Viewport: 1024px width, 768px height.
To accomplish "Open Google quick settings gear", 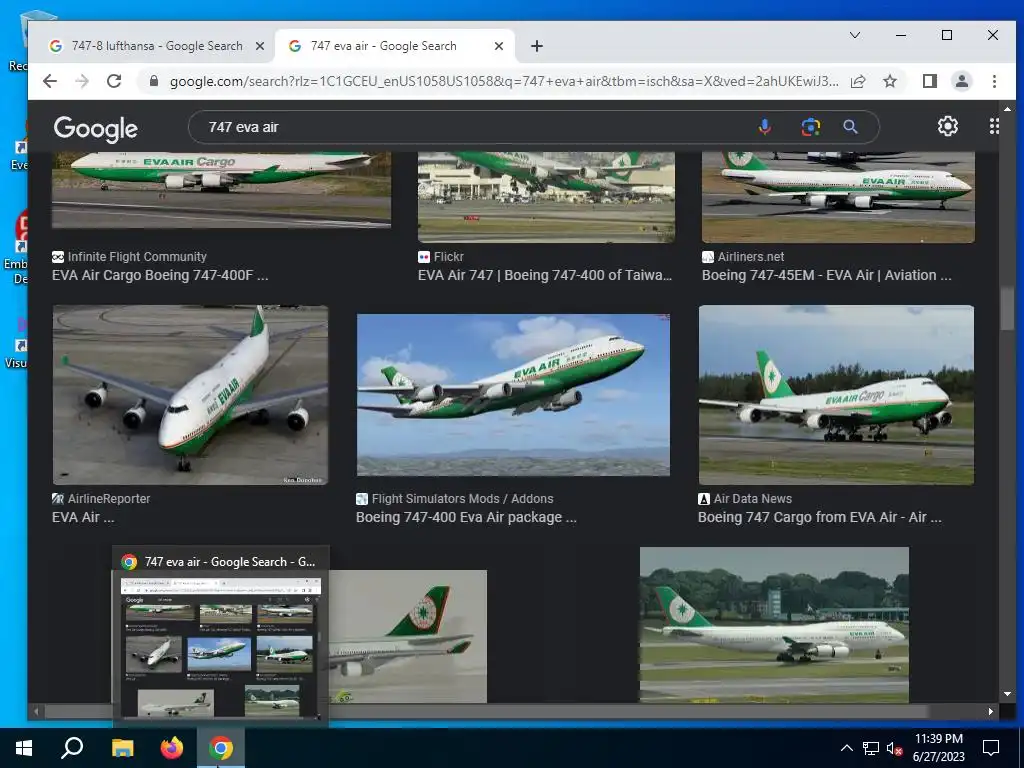I will tap(948, 126).
